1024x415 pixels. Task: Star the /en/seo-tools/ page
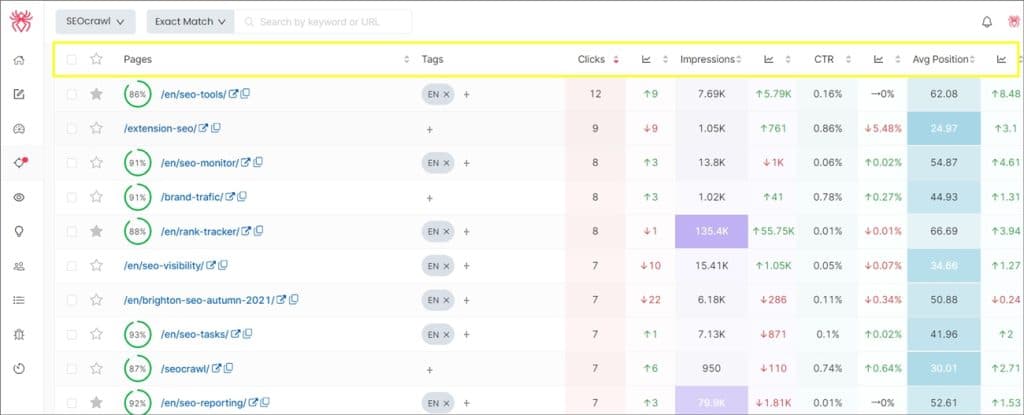[x=97, y=94]
